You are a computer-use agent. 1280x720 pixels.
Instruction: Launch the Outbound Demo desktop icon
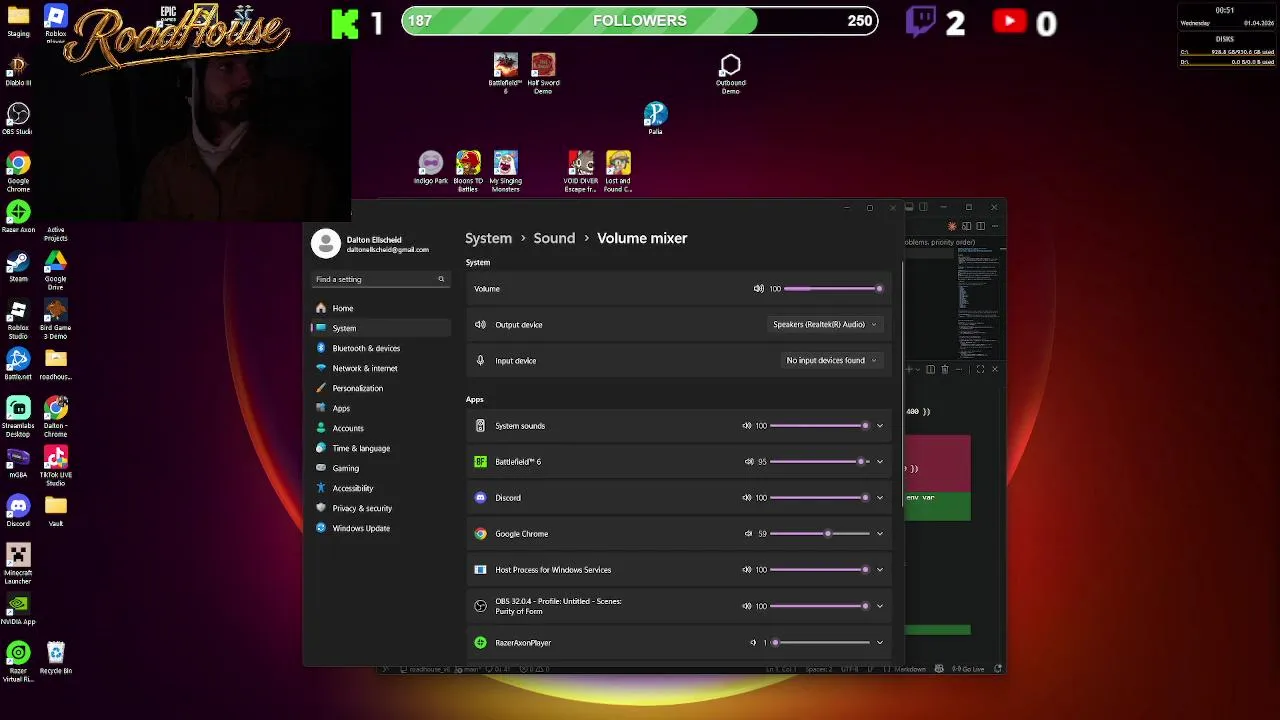[730, 74]
